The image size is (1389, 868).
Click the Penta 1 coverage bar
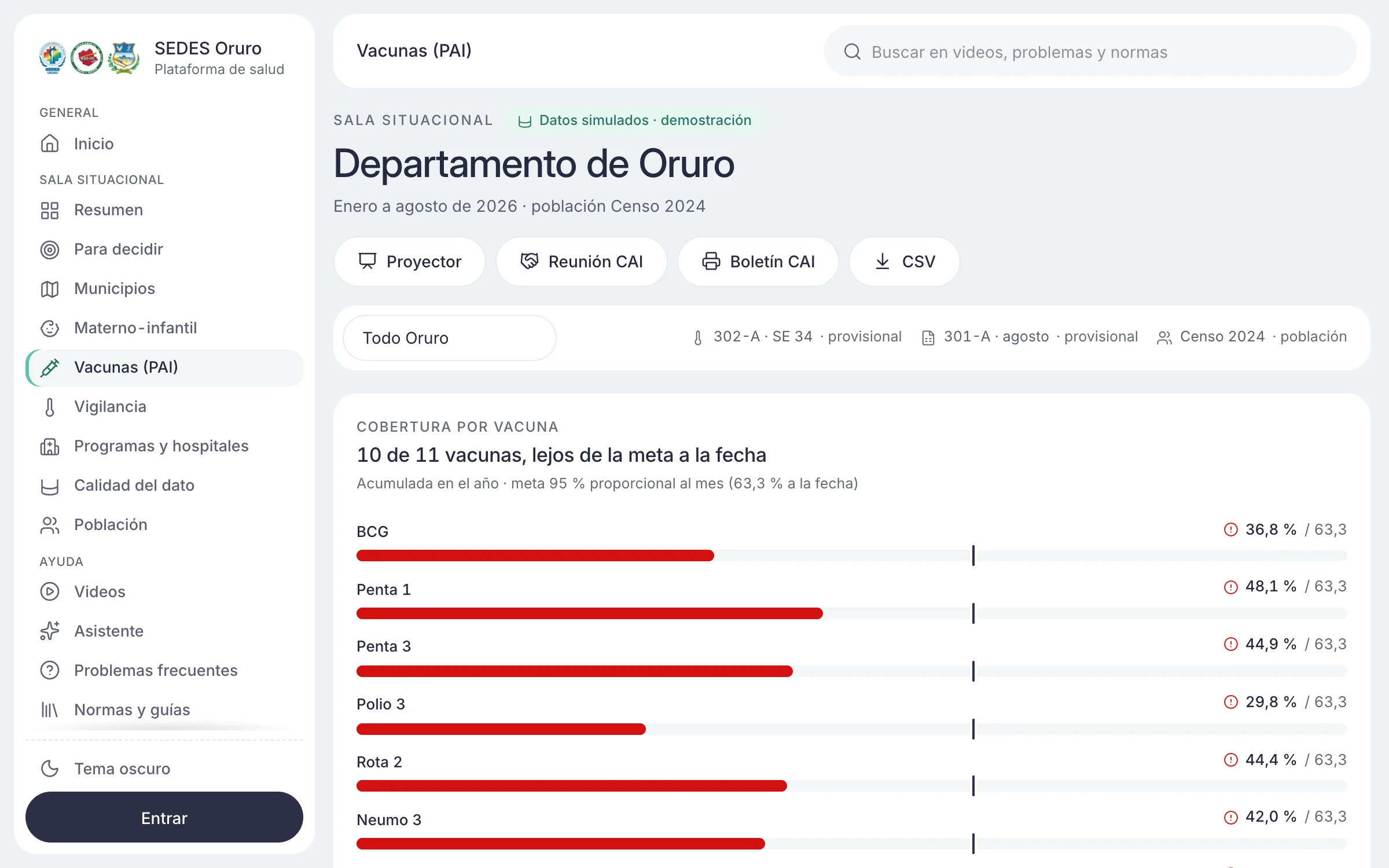852,613
